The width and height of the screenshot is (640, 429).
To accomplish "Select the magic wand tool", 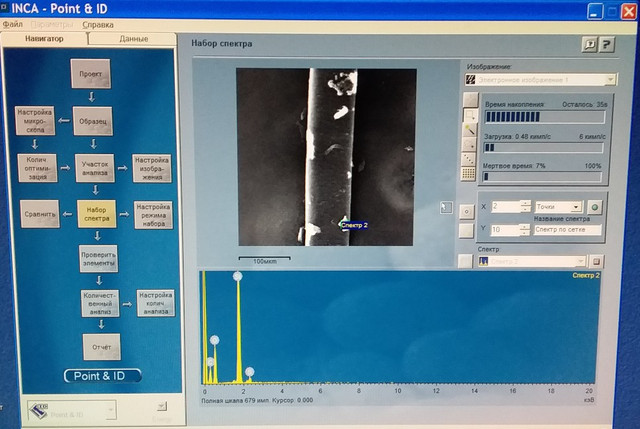I will click(470, 130).
